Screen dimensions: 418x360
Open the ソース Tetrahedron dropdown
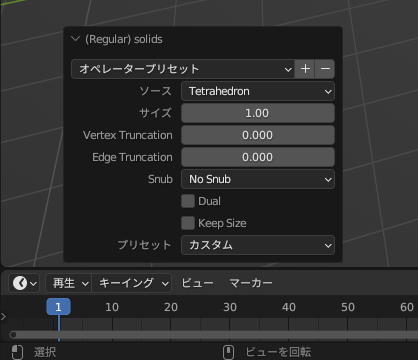tap(258, 91)
